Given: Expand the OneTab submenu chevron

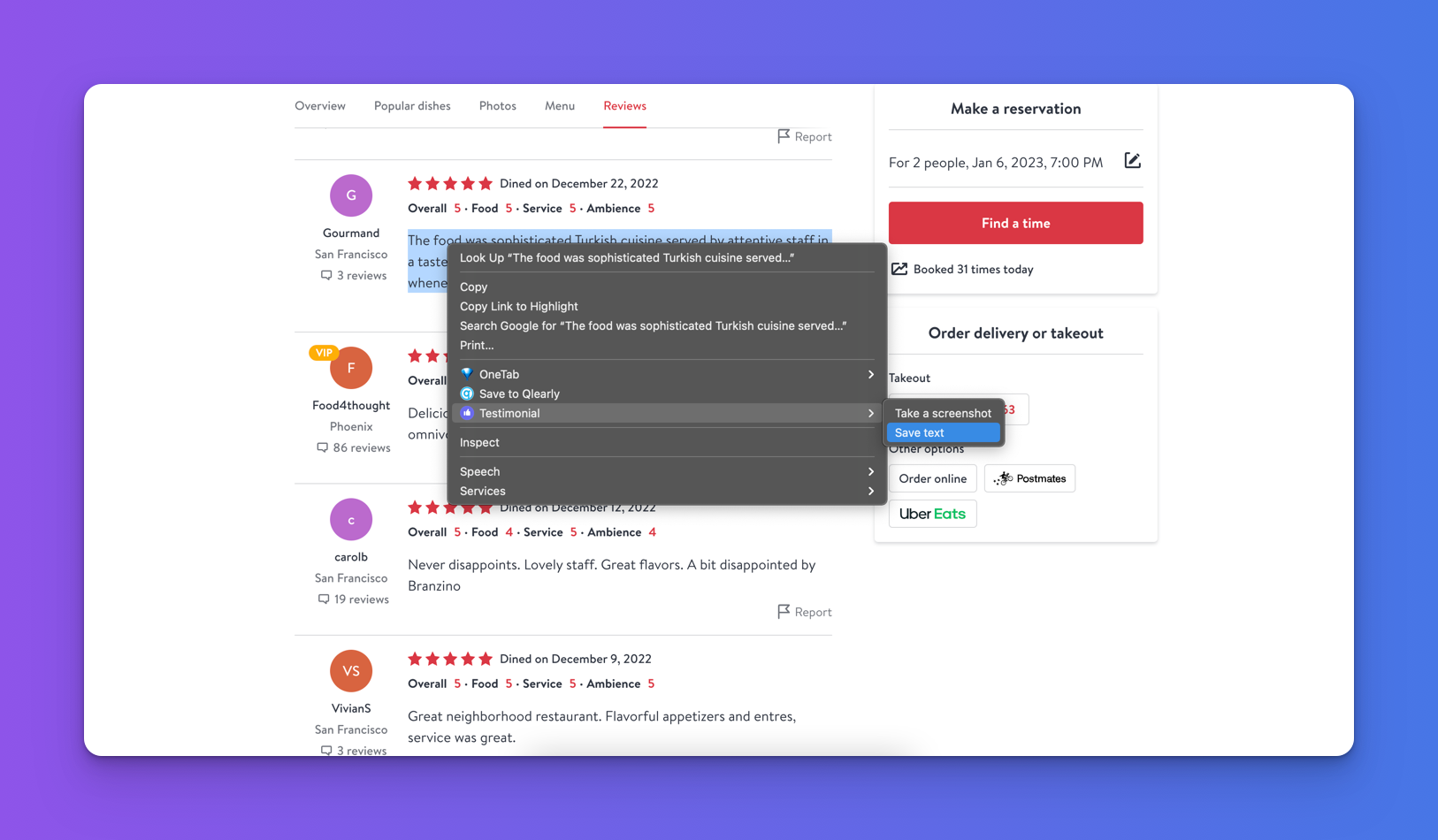Looking at the screenshot, I should coord(870,374).
